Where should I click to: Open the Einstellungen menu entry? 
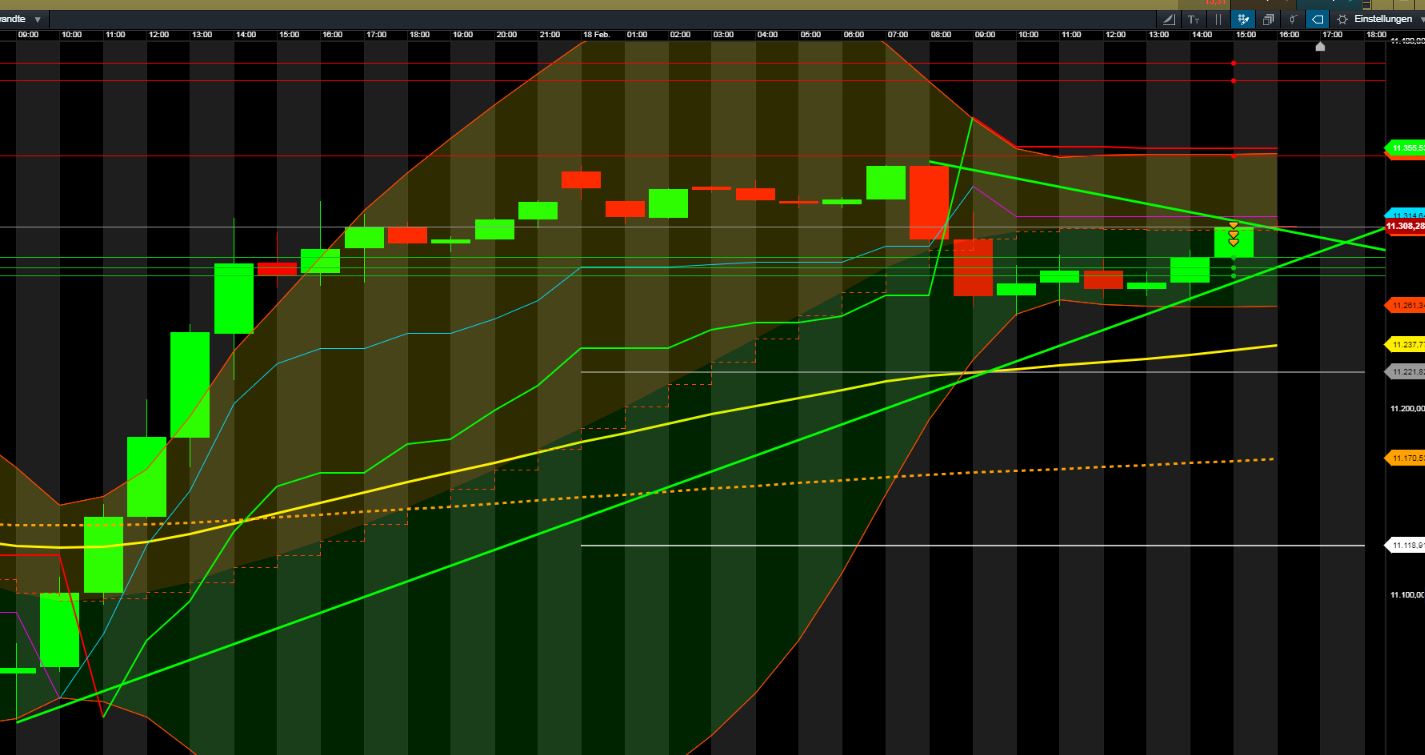point(1385,18)
